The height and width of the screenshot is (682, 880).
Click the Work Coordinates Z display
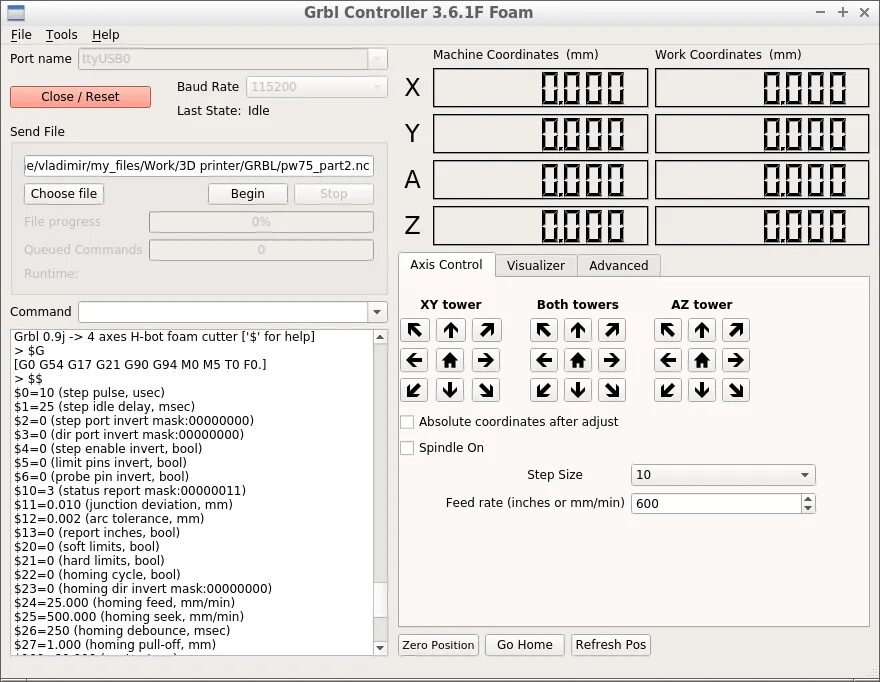coord(762,226)
